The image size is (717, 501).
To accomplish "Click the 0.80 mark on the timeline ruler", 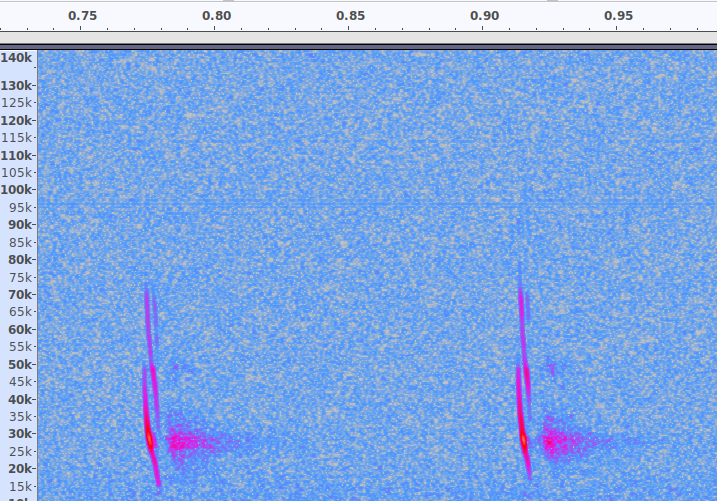I will click(216, 16).
